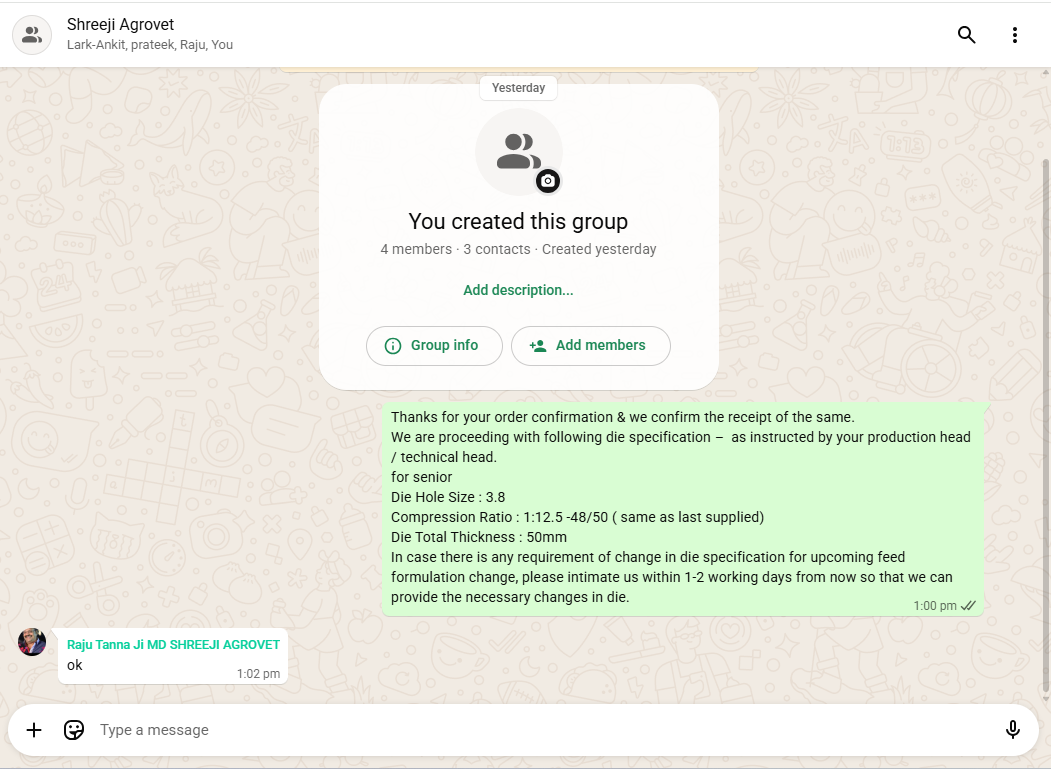Click the chat's vertical scrollbar

1046,420
